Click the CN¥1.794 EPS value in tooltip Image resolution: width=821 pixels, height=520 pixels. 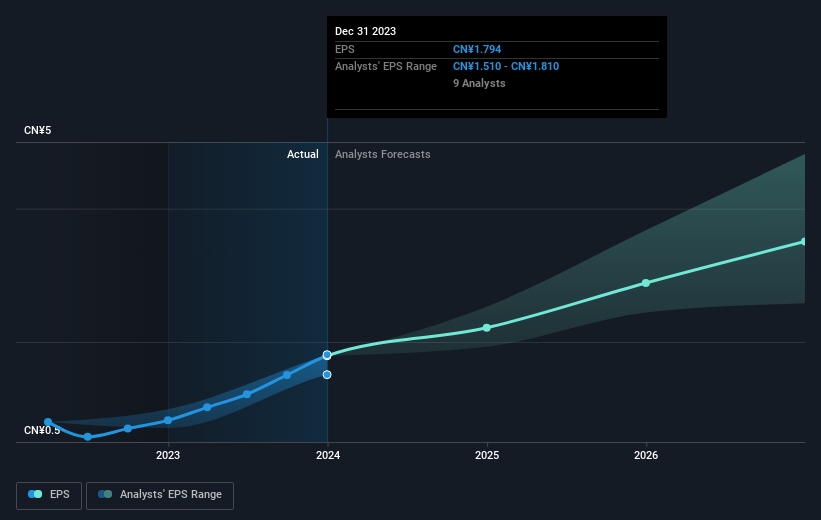click(477, 49)
